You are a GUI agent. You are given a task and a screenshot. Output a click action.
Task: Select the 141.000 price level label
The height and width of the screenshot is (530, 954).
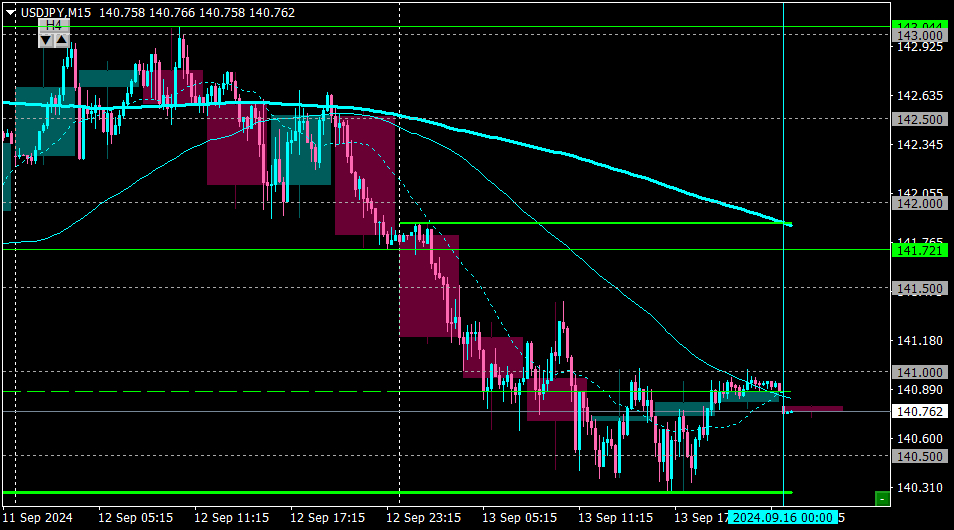point(919,372)
